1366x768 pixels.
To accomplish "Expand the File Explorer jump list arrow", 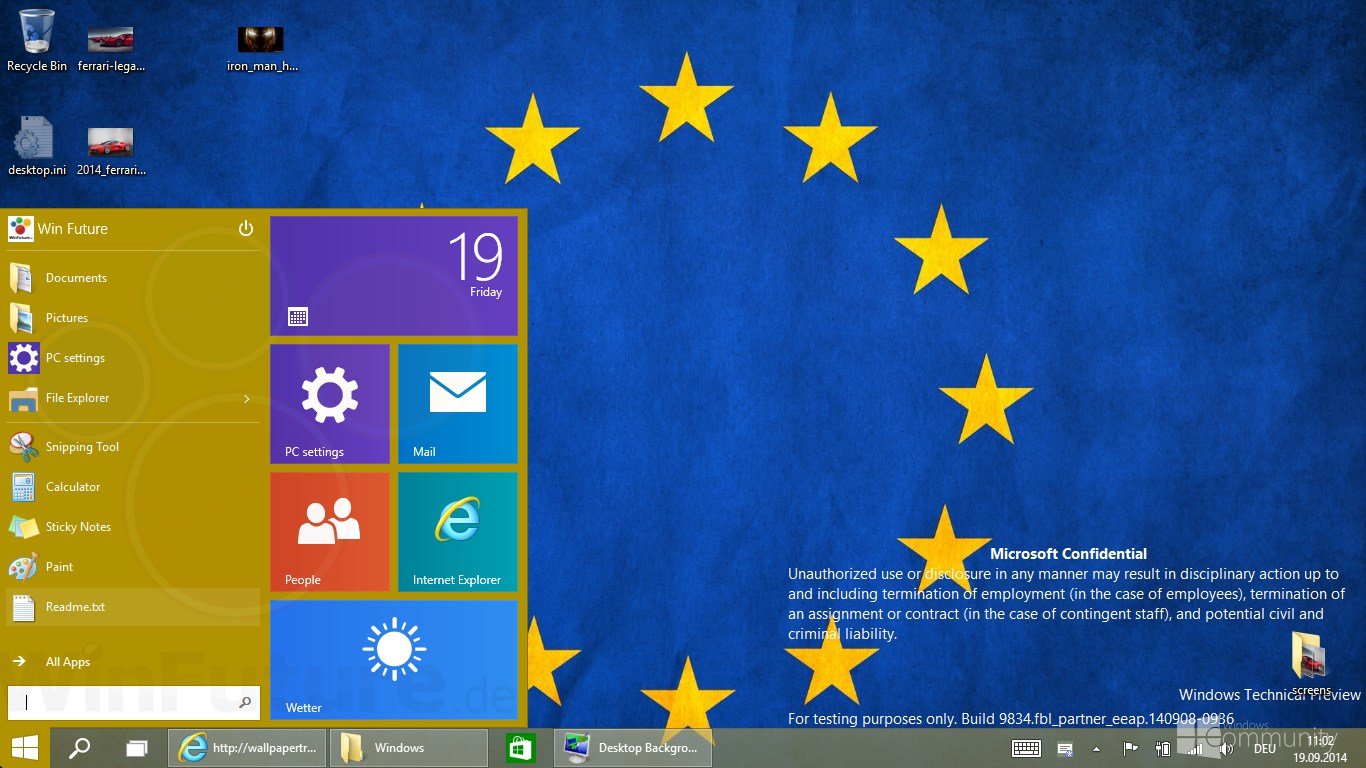I will coord(247,399).
